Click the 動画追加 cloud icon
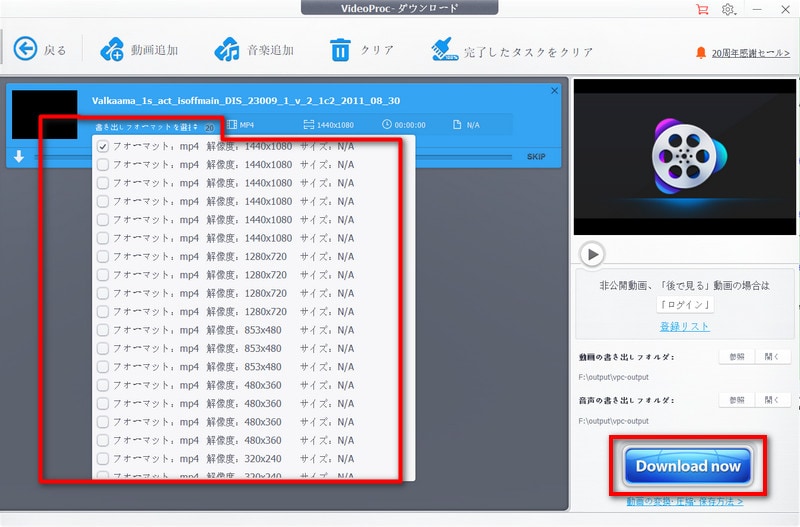The width and height of the screenshot is (800, 527). (x=112, y=49)
